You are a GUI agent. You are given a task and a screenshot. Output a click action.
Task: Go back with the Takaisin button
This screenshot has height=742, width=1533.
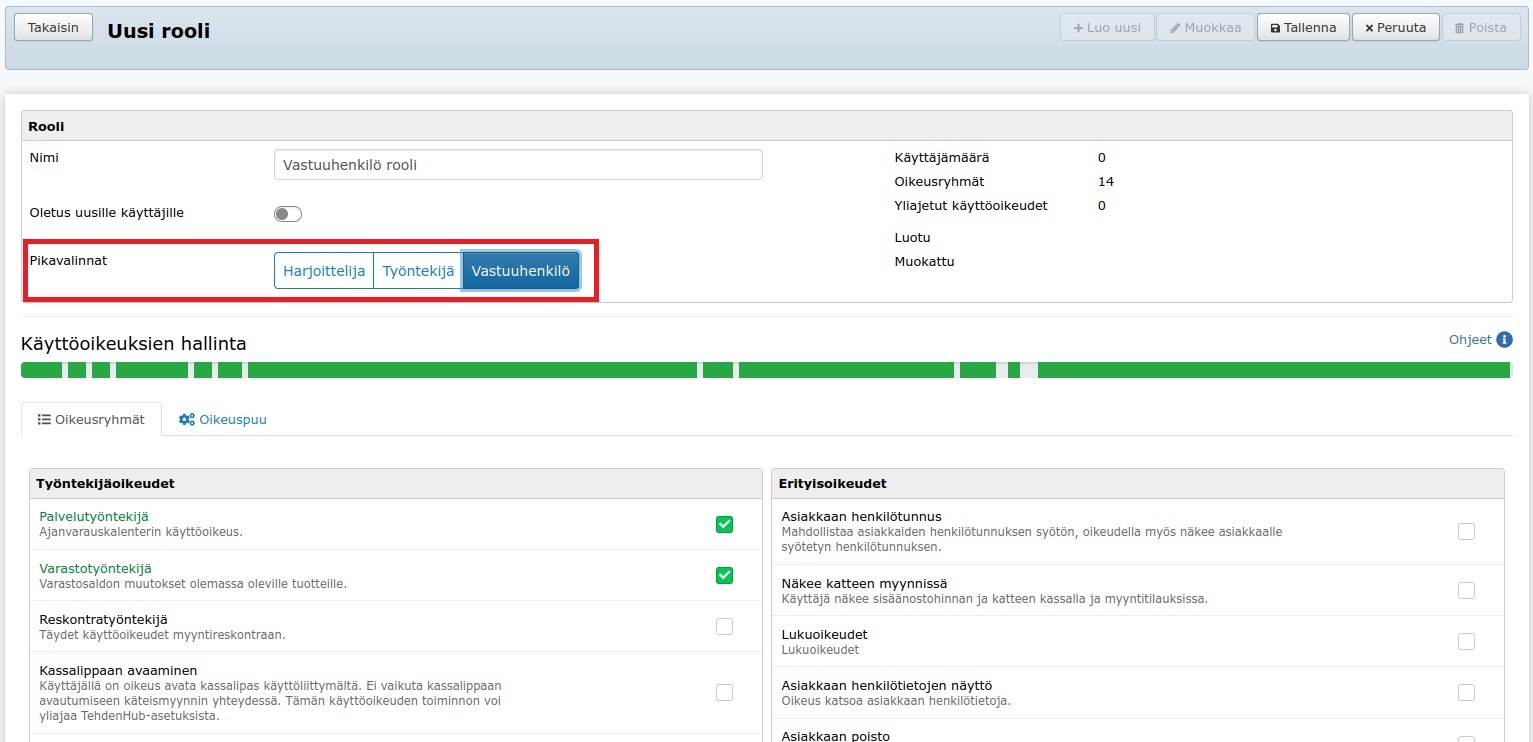[x=53, y=28]
